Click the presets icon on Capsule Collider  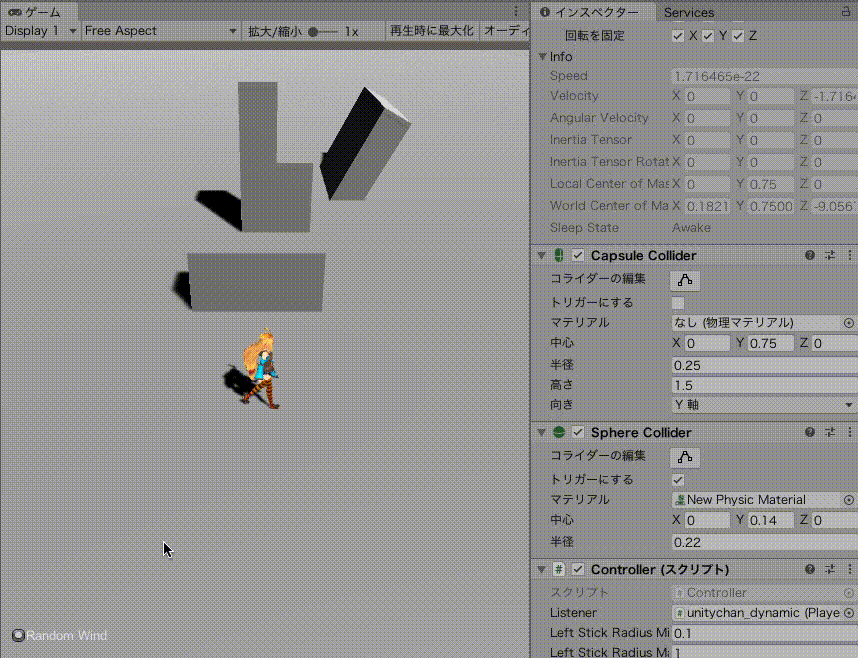830,255
